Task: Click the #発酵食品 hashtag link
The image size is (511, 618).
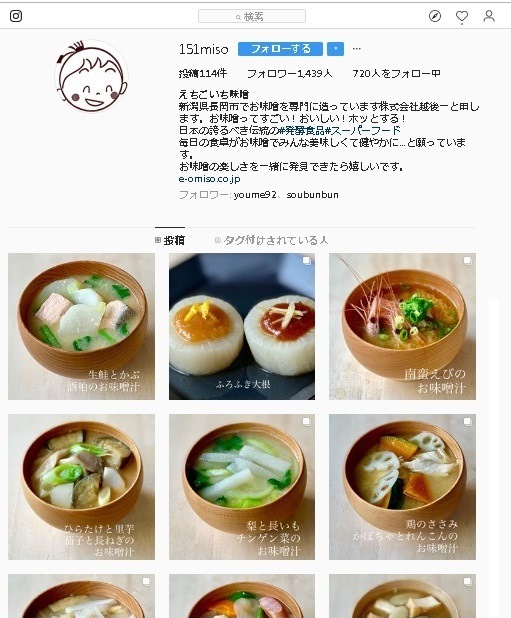Action: [x=301, y=130]
